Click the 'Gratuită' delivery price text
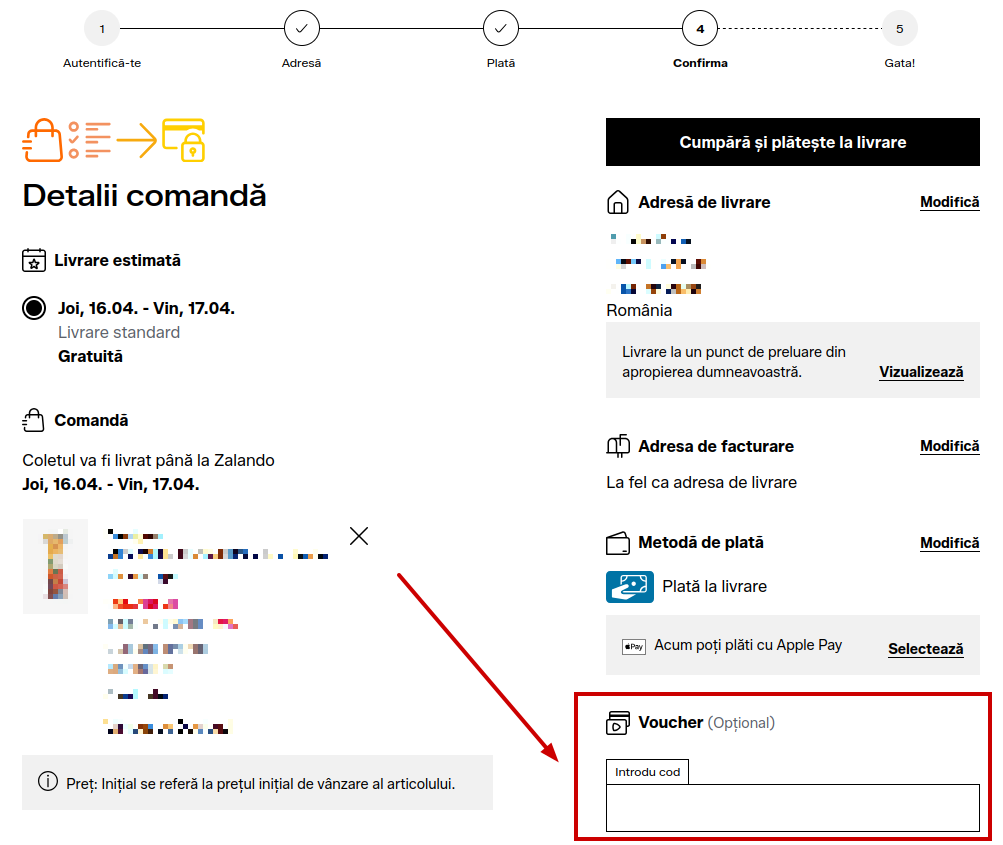Image resolution: width=1003 pixels, height=845 pixels. [90, 356]
